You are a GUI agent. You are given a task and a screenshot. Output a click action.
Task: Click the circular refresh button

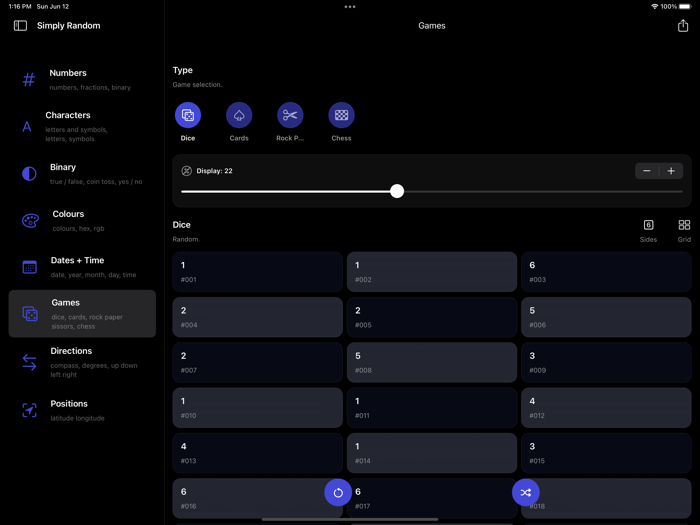[x=338, y=492]
